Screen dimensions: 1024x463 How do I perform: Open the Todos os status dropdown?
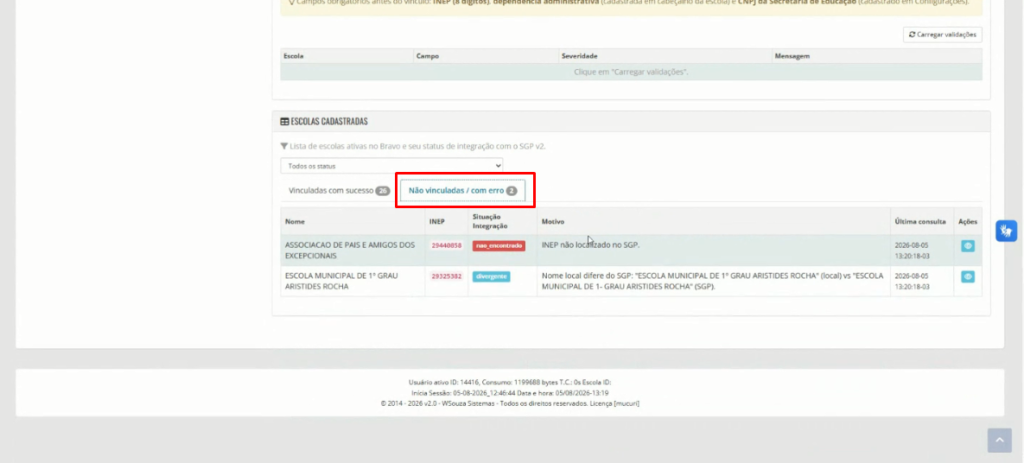392,166
